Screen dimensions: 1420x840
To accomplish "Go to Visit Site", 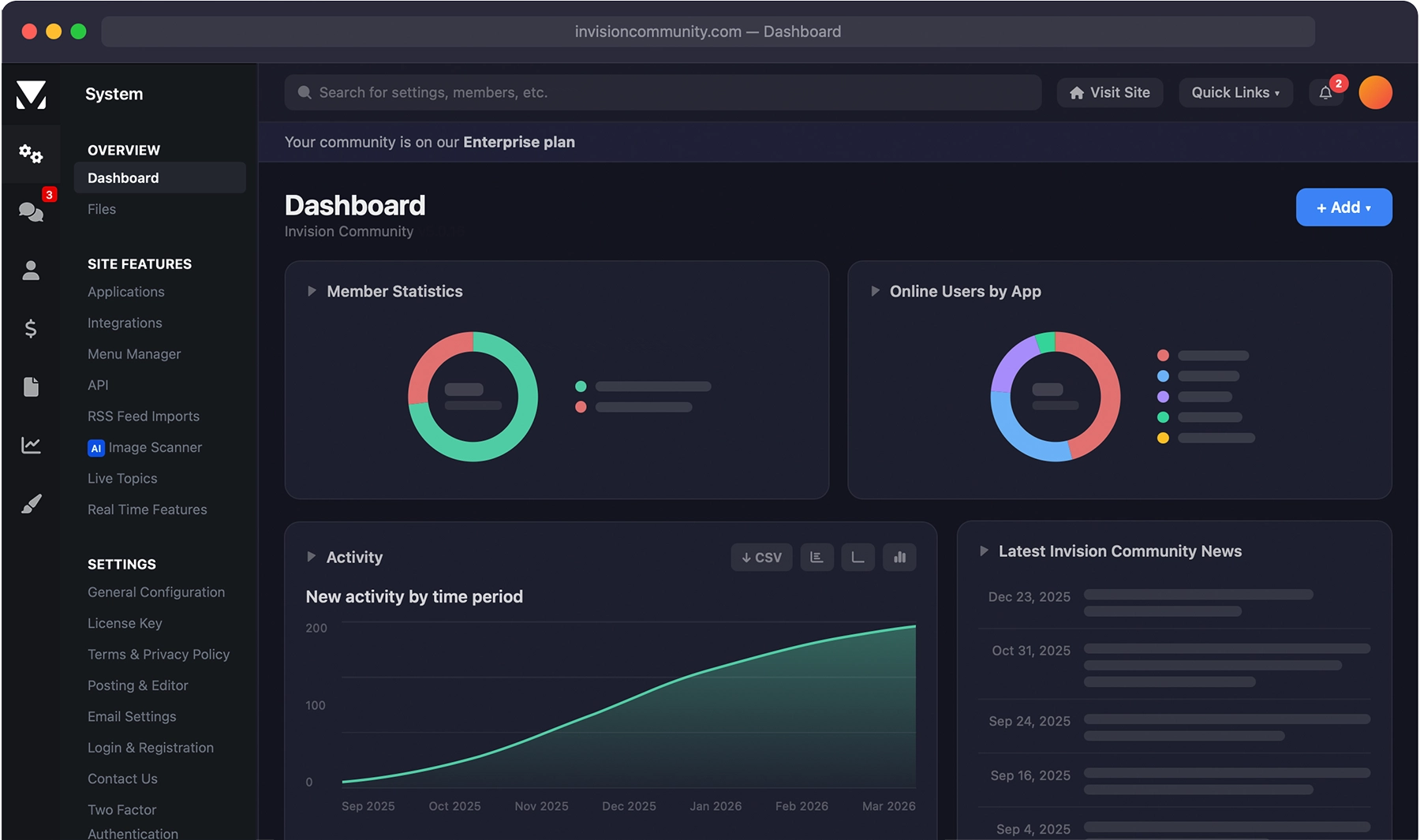I will point(1110,93).
